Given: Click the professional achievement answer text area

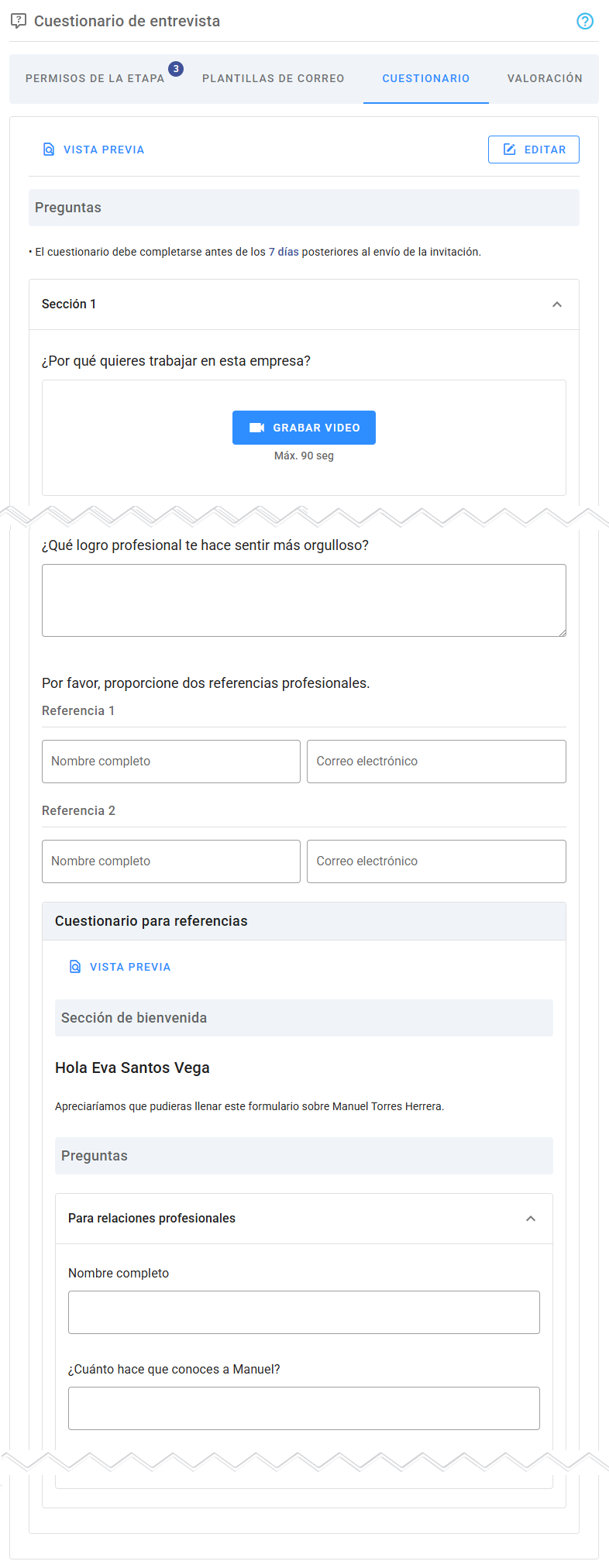Looking at the screenshot, I should 304,600.
